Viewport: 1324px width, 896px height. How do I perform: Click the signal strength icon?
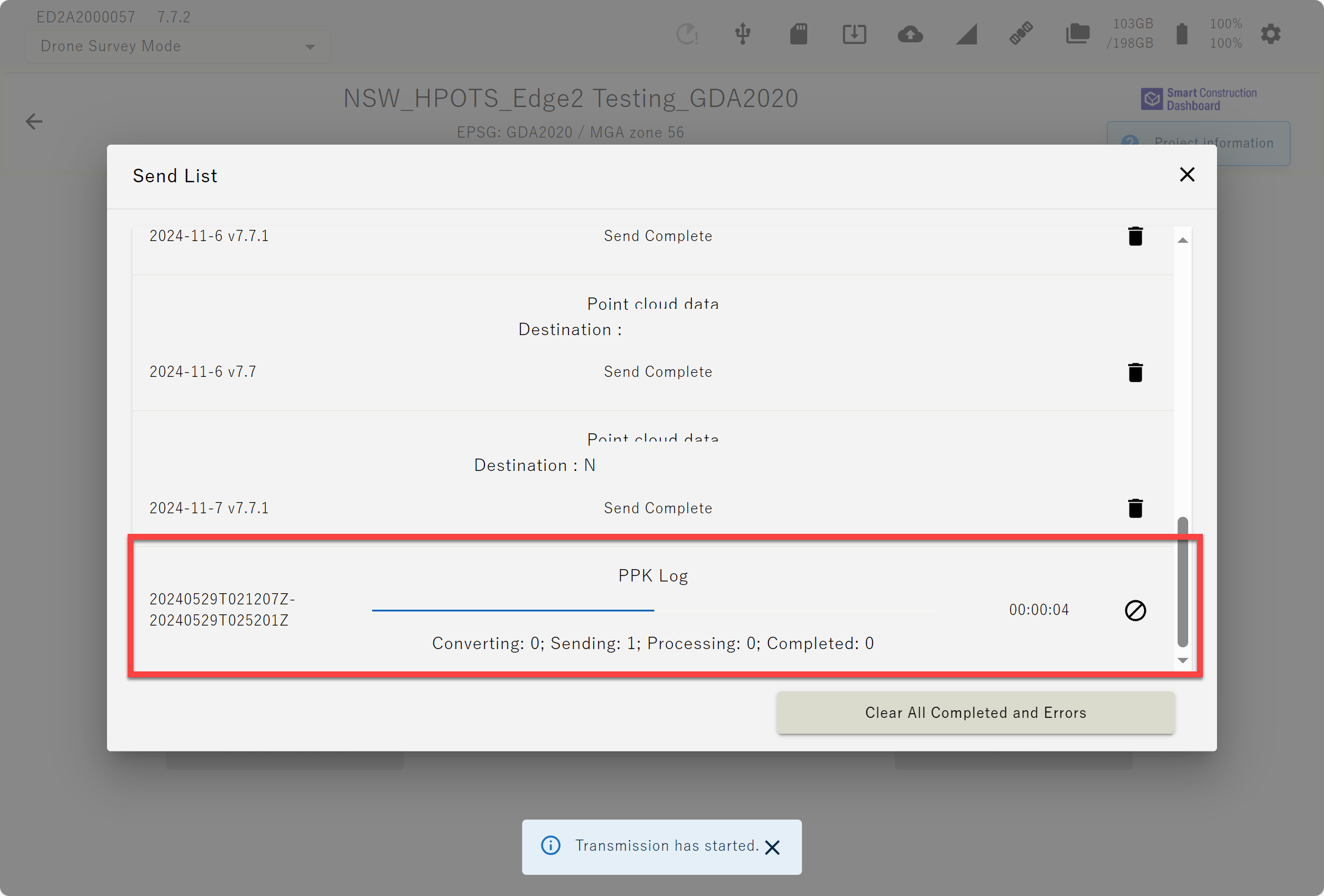coord(966,34)
